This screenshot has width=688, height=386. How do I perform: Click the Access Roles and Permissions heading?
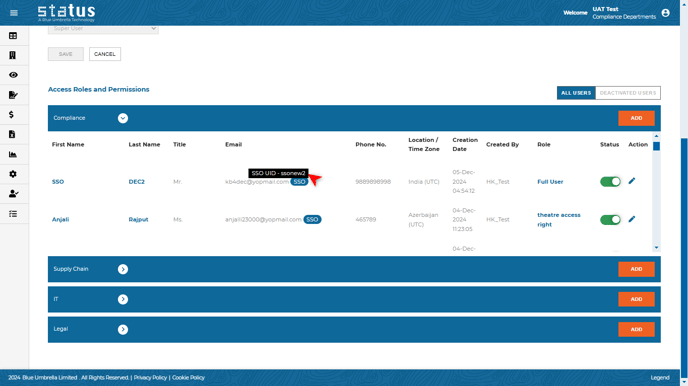point(99,89)
